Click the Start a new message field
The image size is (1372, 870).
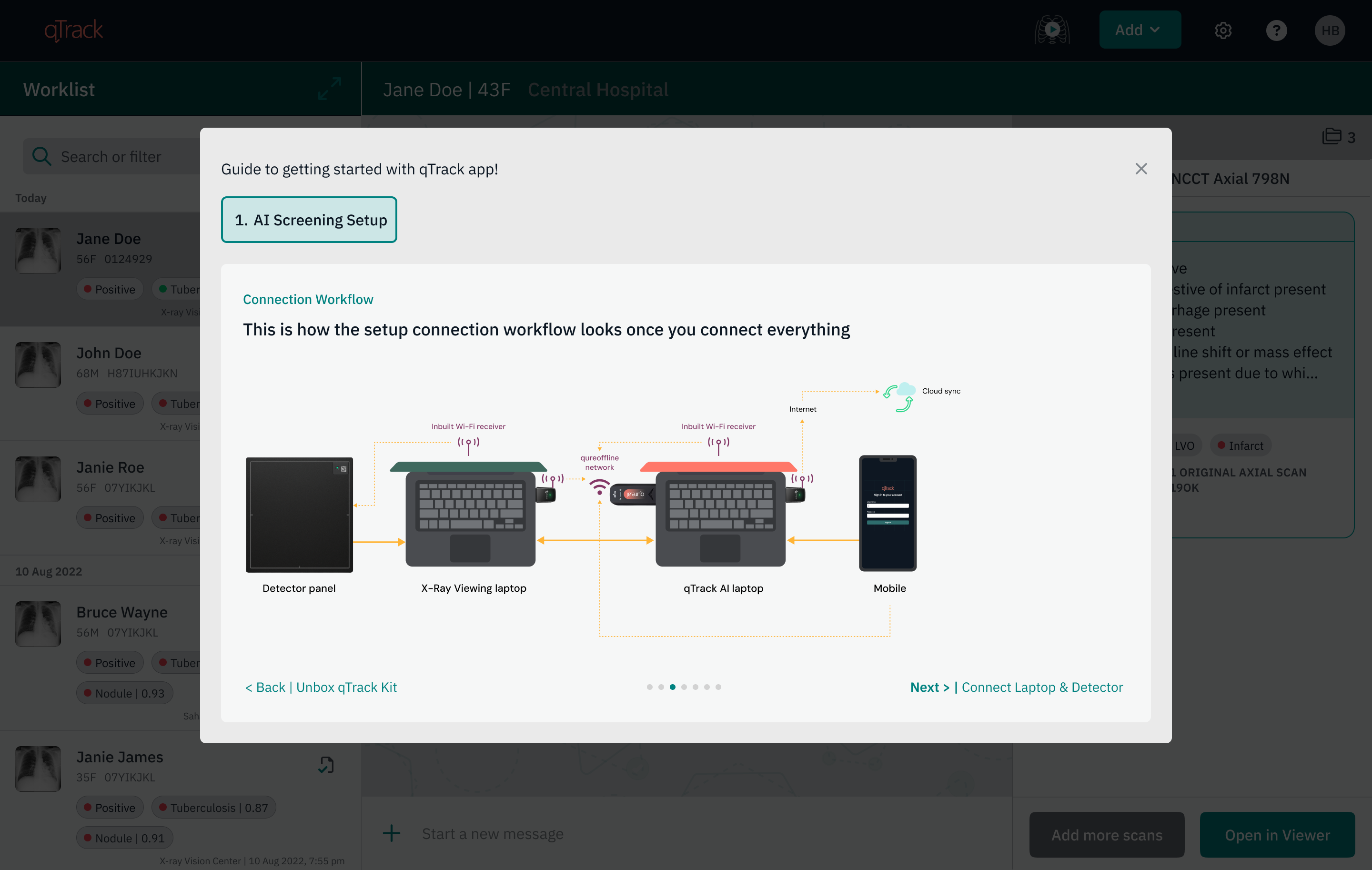tap(492, 833)
